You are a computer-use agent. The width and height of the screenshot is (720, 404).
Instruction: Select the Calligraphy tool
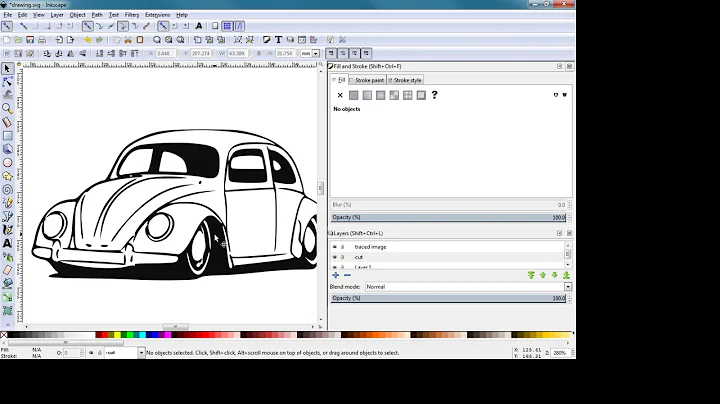(x=7, y=230)
